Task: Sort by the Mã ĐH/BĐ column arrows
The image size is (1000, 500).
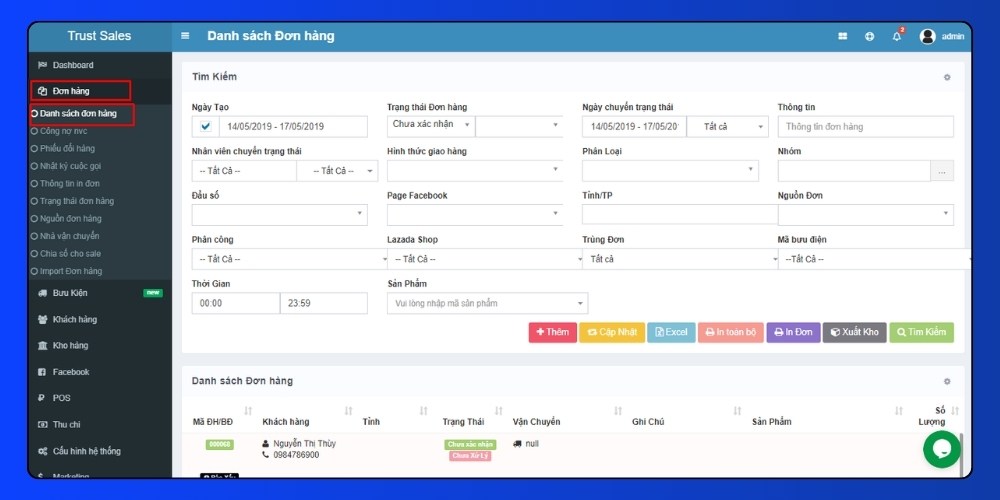Action: [x=248, y=411]
